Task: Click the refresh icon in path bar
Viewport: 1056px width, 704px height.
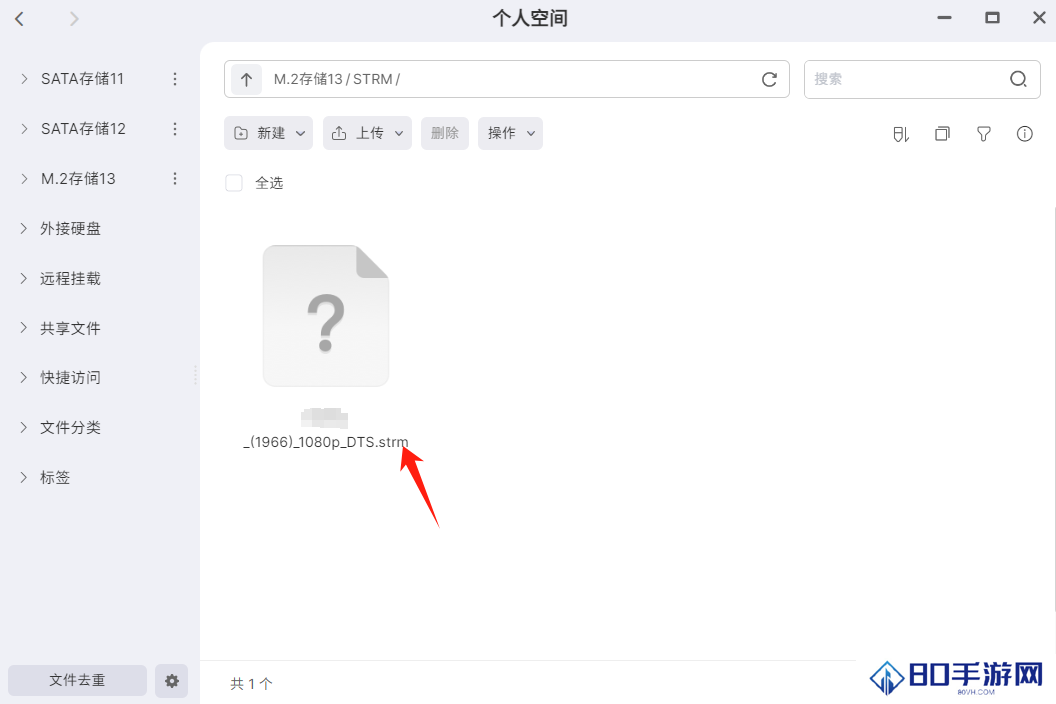Action: click(x=769, y=79)
